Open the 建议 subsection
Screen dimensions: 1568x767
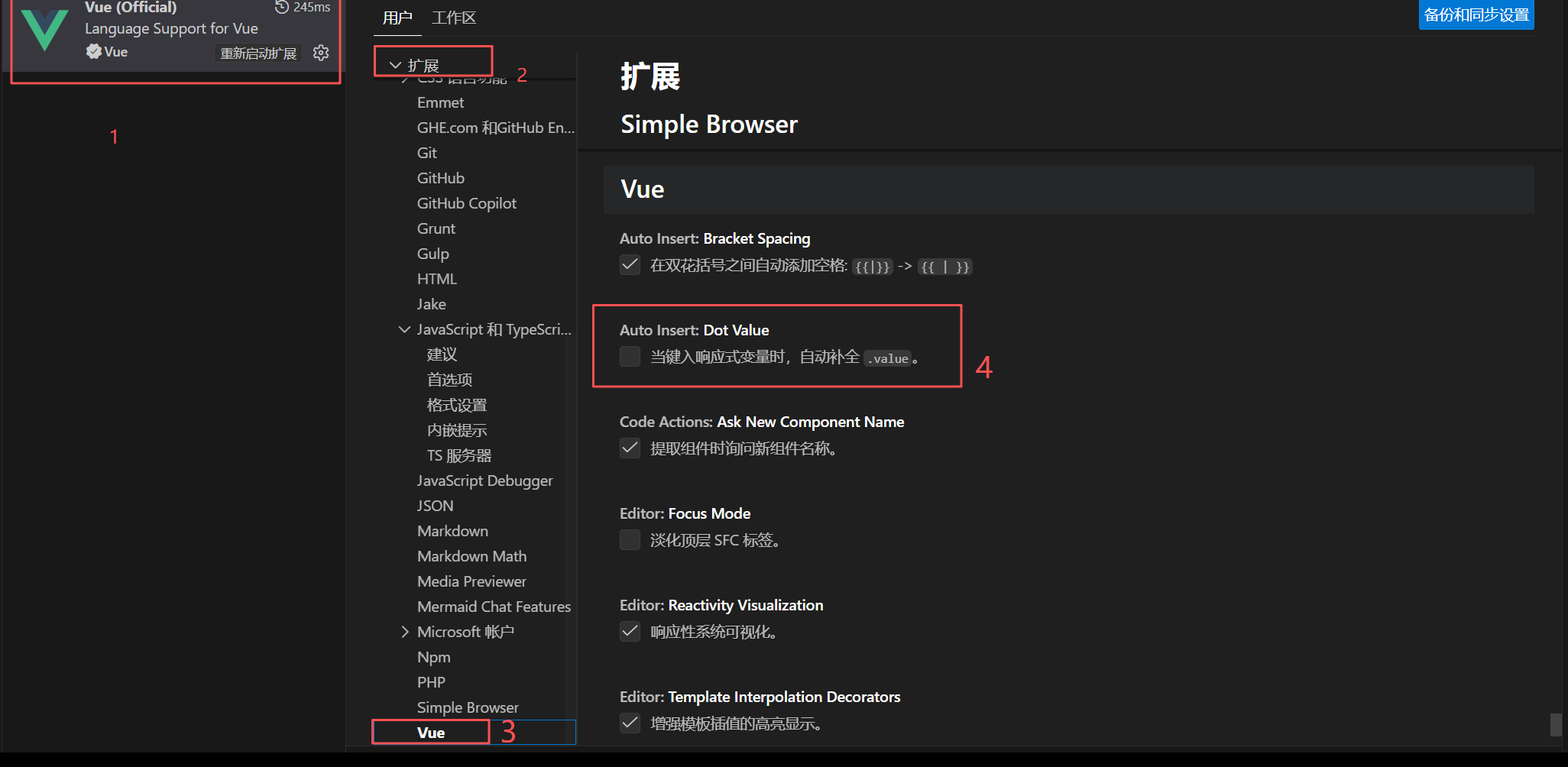(x=442, y=354)
